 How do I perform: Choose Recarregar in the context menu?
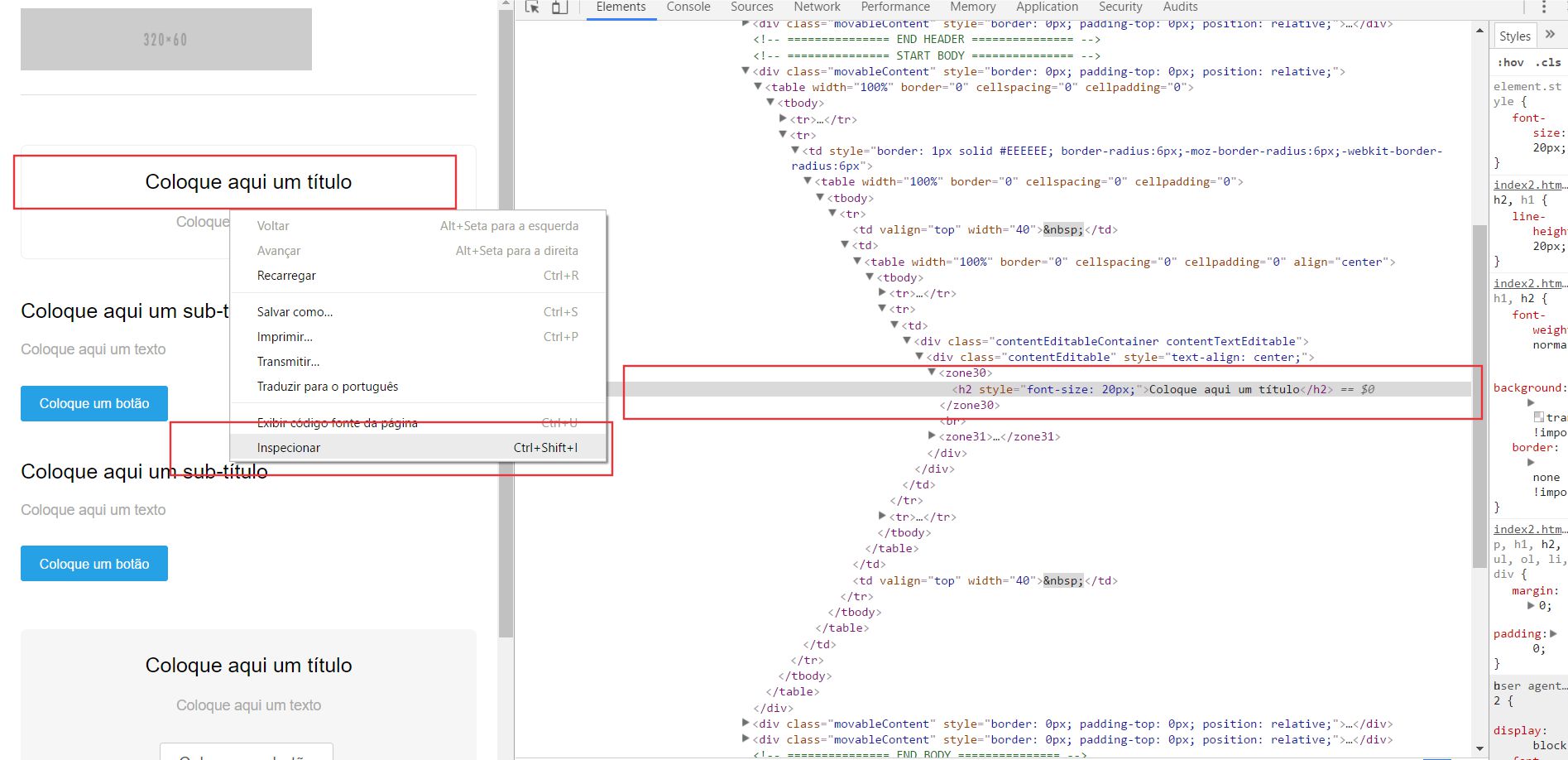tap(418, 276)
